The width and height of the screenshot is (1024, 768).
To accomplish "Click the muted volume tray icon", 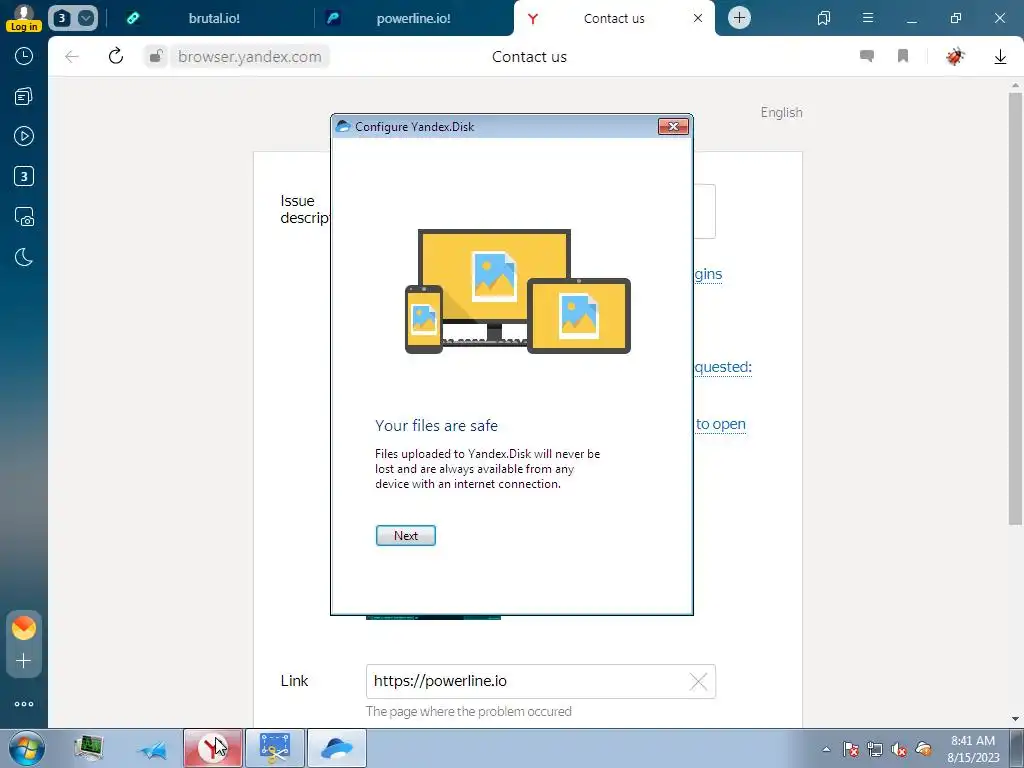I will [899, 749].
